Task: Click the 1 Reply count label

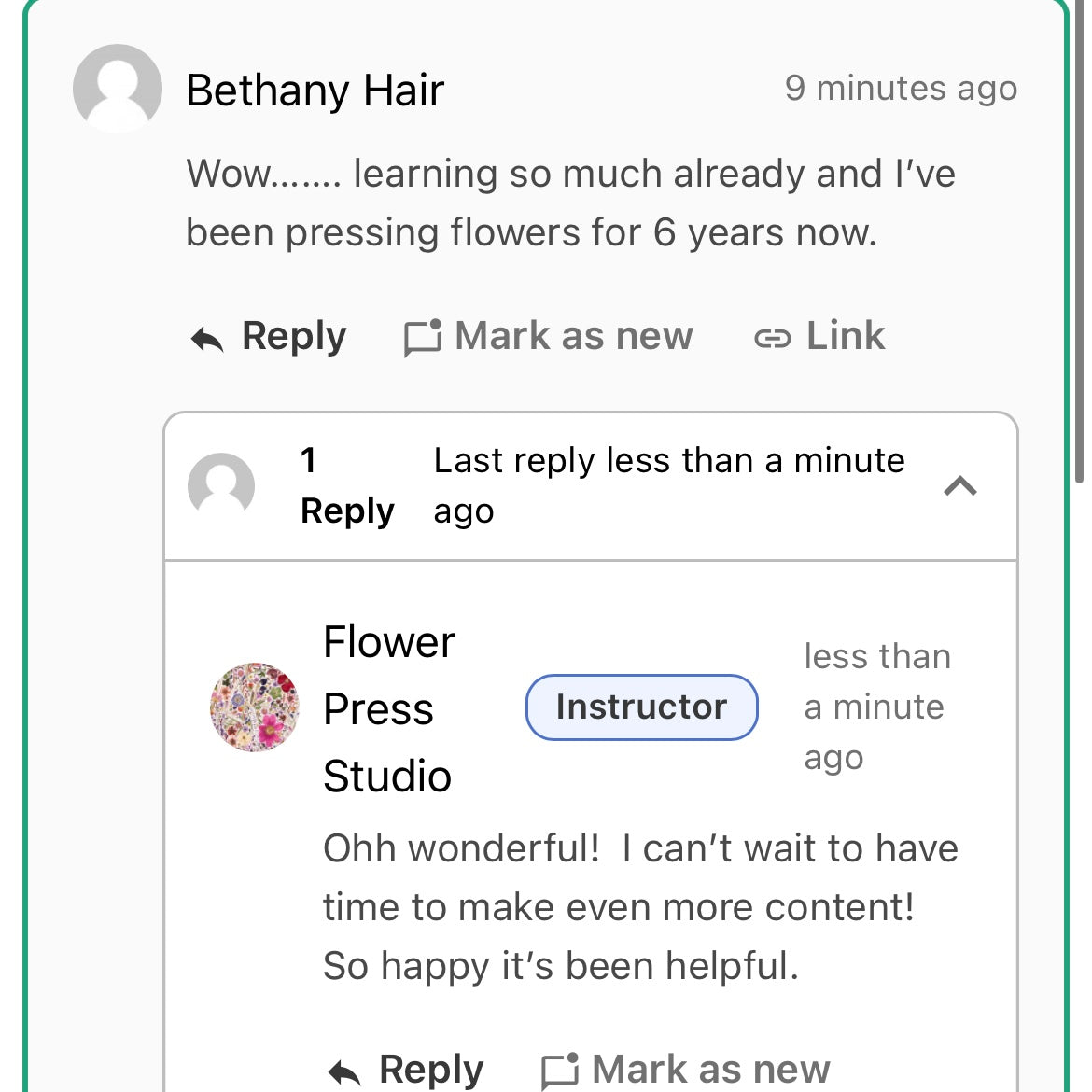Action: [x=347, y=485]
